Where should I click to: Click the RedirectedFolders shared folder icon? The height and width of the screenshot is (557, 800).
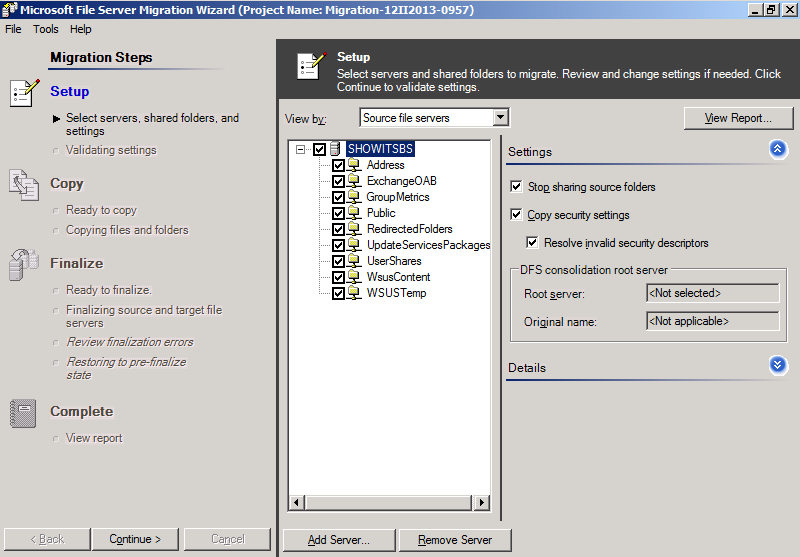(354, 229)
